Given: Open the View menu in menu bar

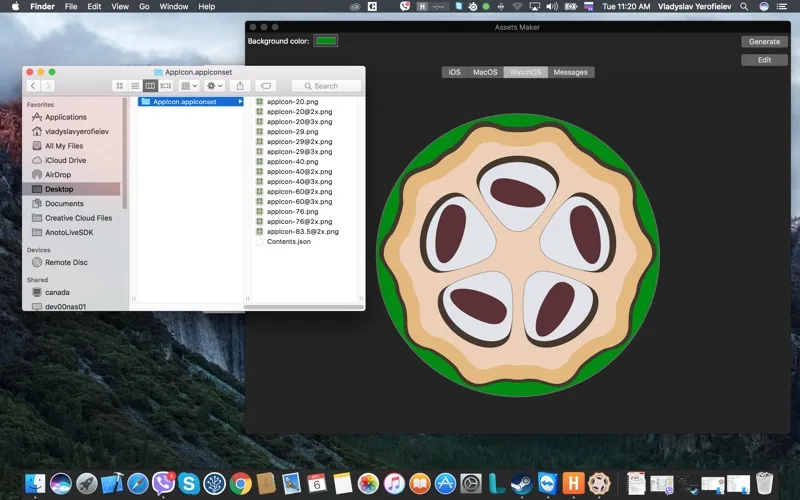Looking at the screenshot, I should click(x=120, y=6).
